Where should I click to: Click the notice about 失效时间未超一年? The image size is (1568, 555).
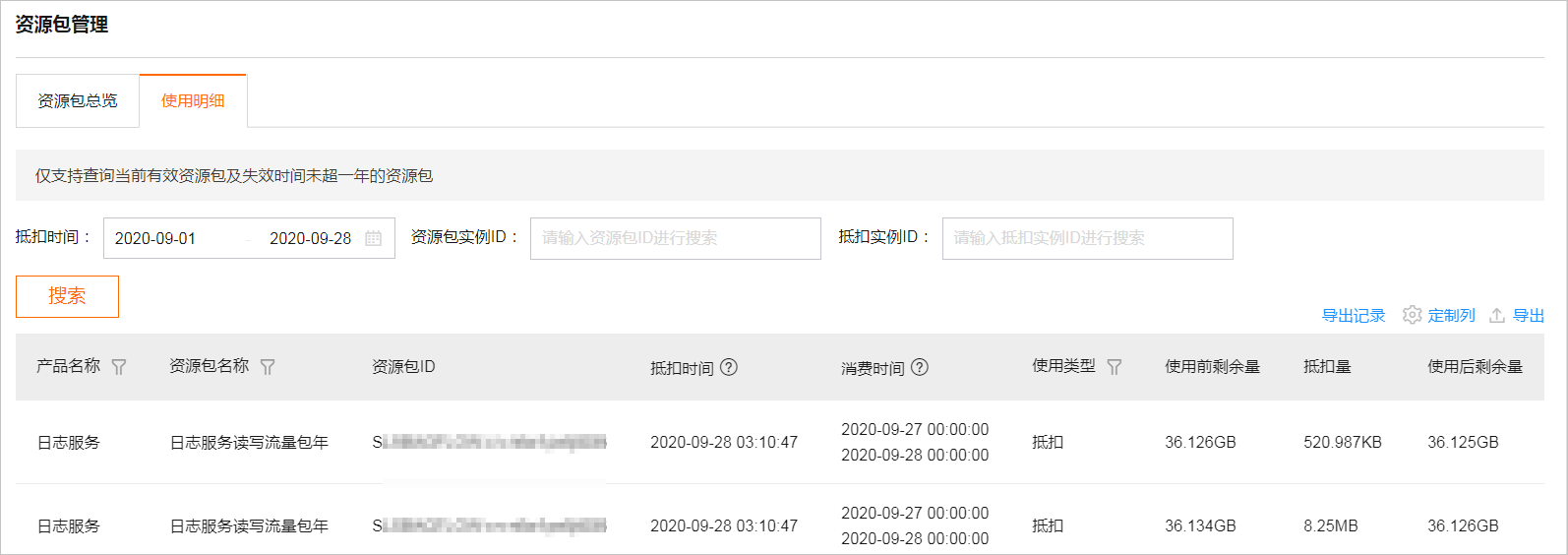(234, 175)
